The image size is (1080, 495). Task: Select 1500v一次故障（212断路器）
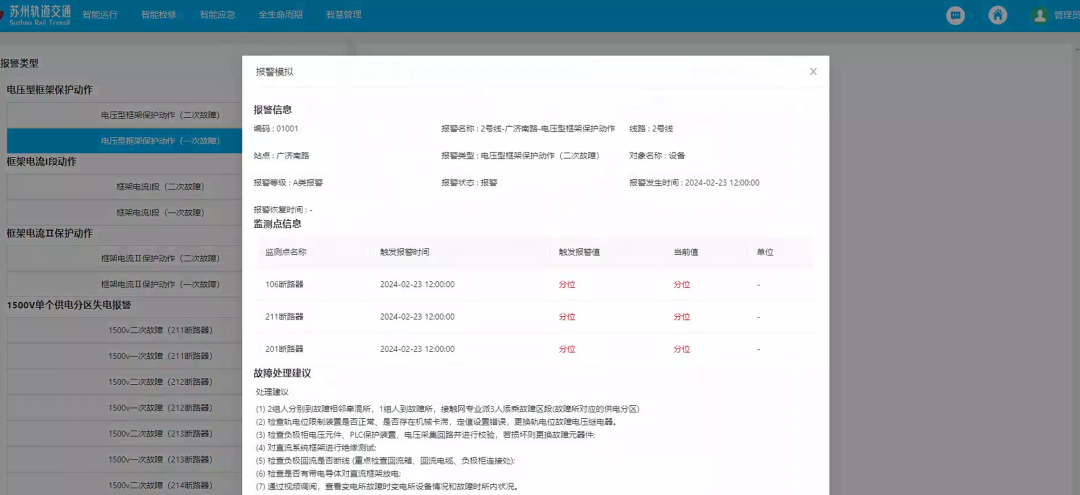click(x=124, y=408)
